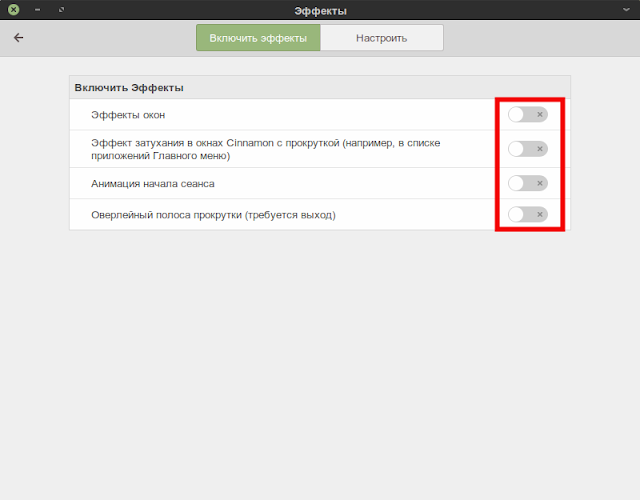Image resolution: width=640 pixels, height=500 pixels.
Task: Click the Включить Эффекты section header
Action: point(129,88)
